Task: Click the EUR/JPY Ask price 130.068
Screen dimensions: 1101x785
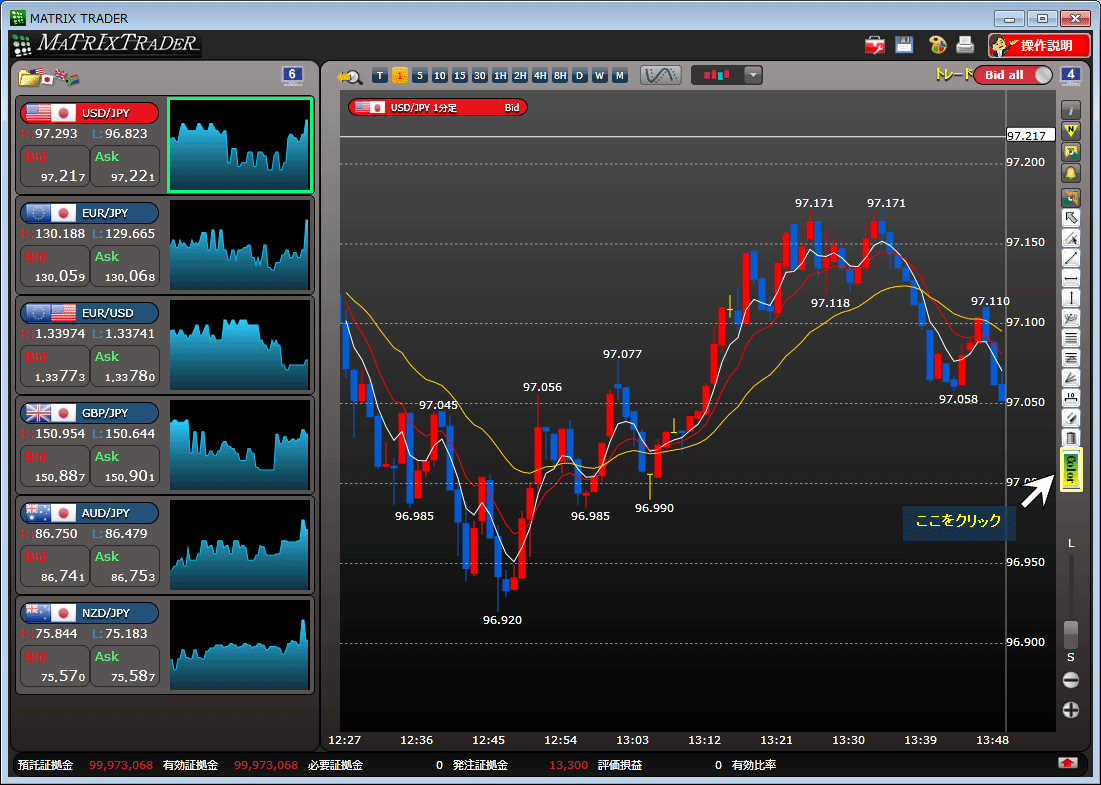Action: point(125,267)
